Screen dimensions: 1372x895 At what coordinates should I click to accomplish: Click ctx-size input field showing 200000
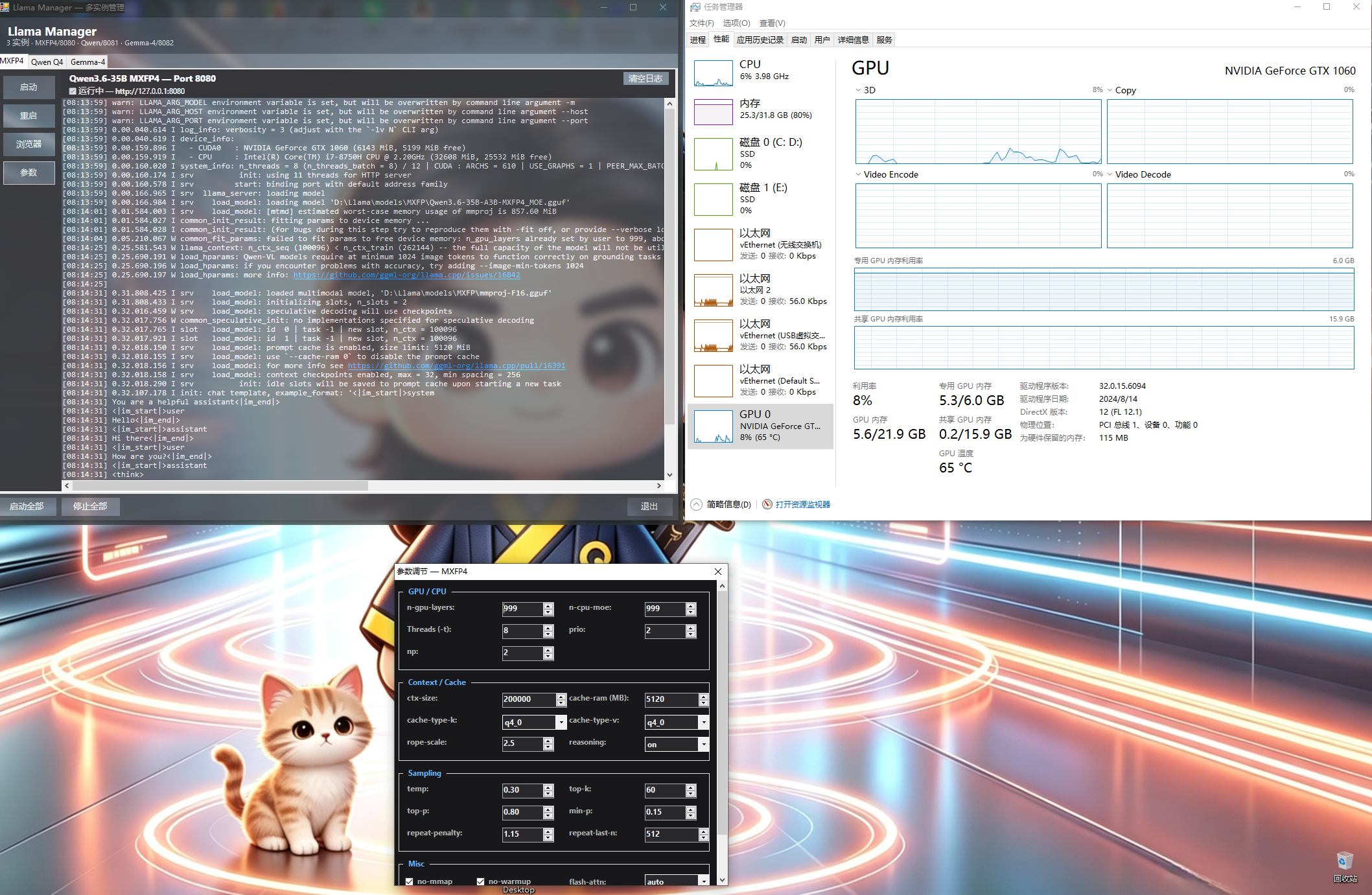tap(529, 699)
